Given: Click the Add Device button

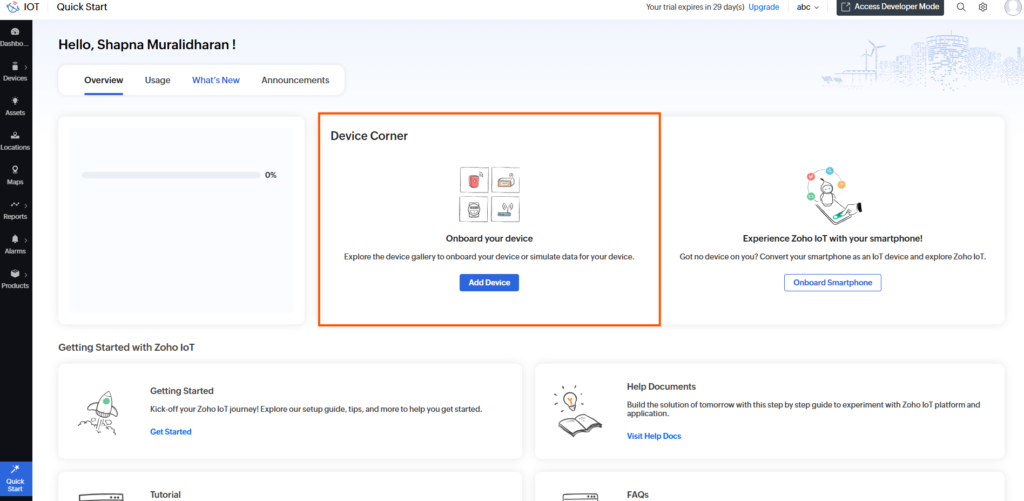Looking at the screenshot, I should [x=489, y=283].
